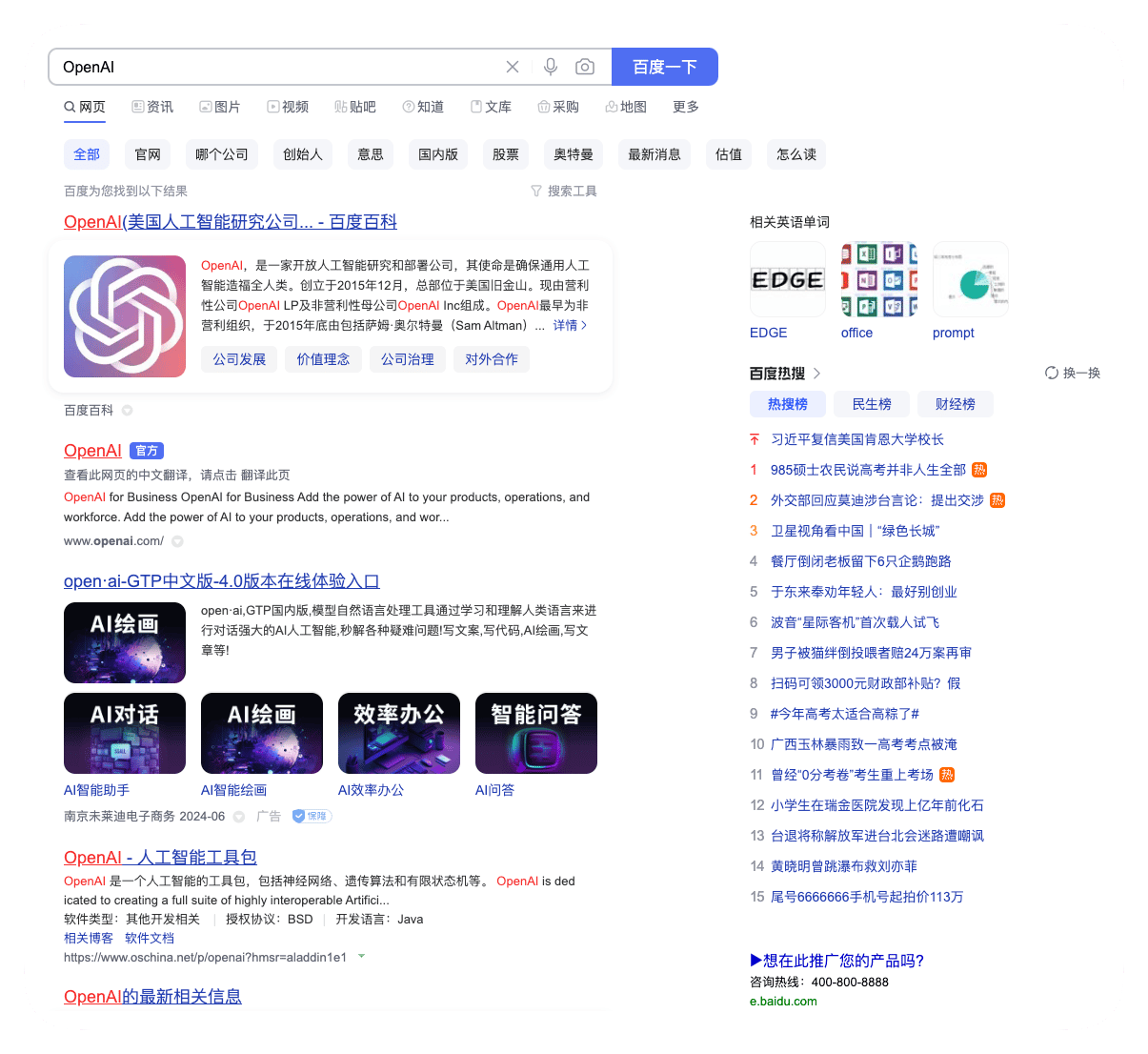Viewport: 1148px width, 1054px height.
Task: Switch hot list to 财经榜
Action: pyautogui.click(x=956, y=404)
